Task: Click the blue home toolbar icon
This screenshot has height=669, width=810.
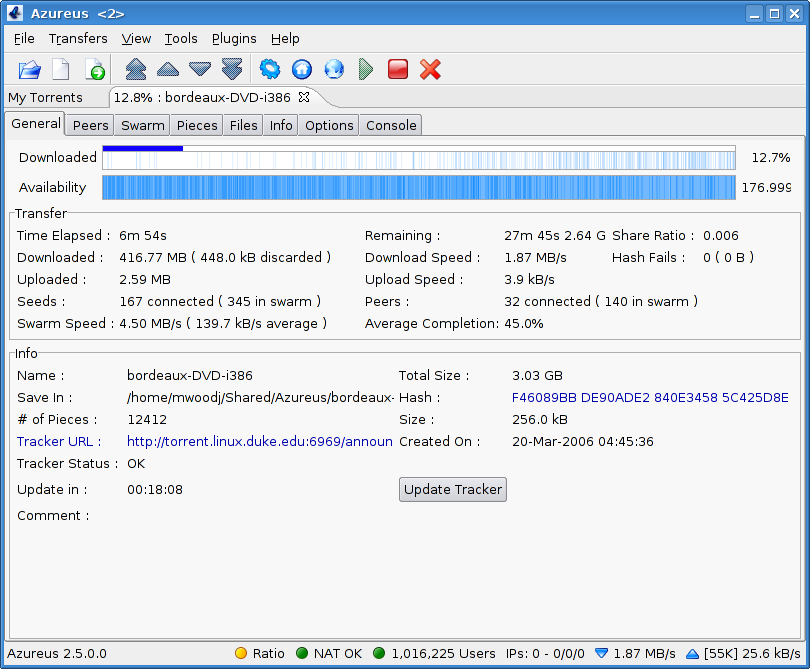Action: (302, 69)
